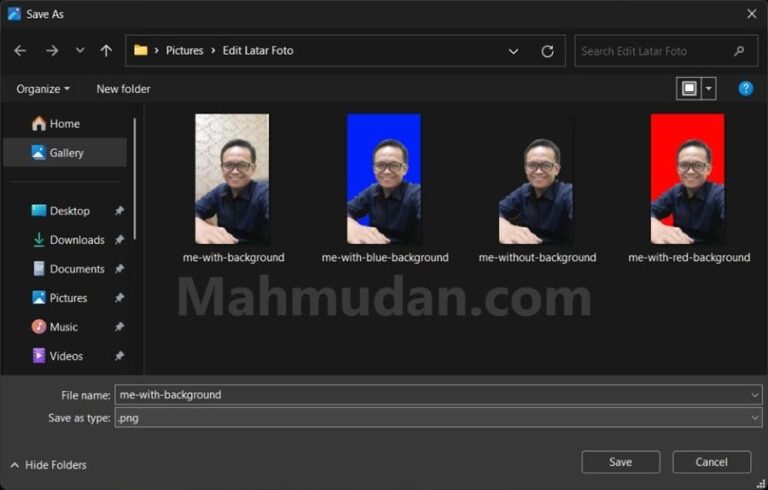Open Home in the navigation pane
Viewport: 768px width, 490px height.
(x=64, y=124)
